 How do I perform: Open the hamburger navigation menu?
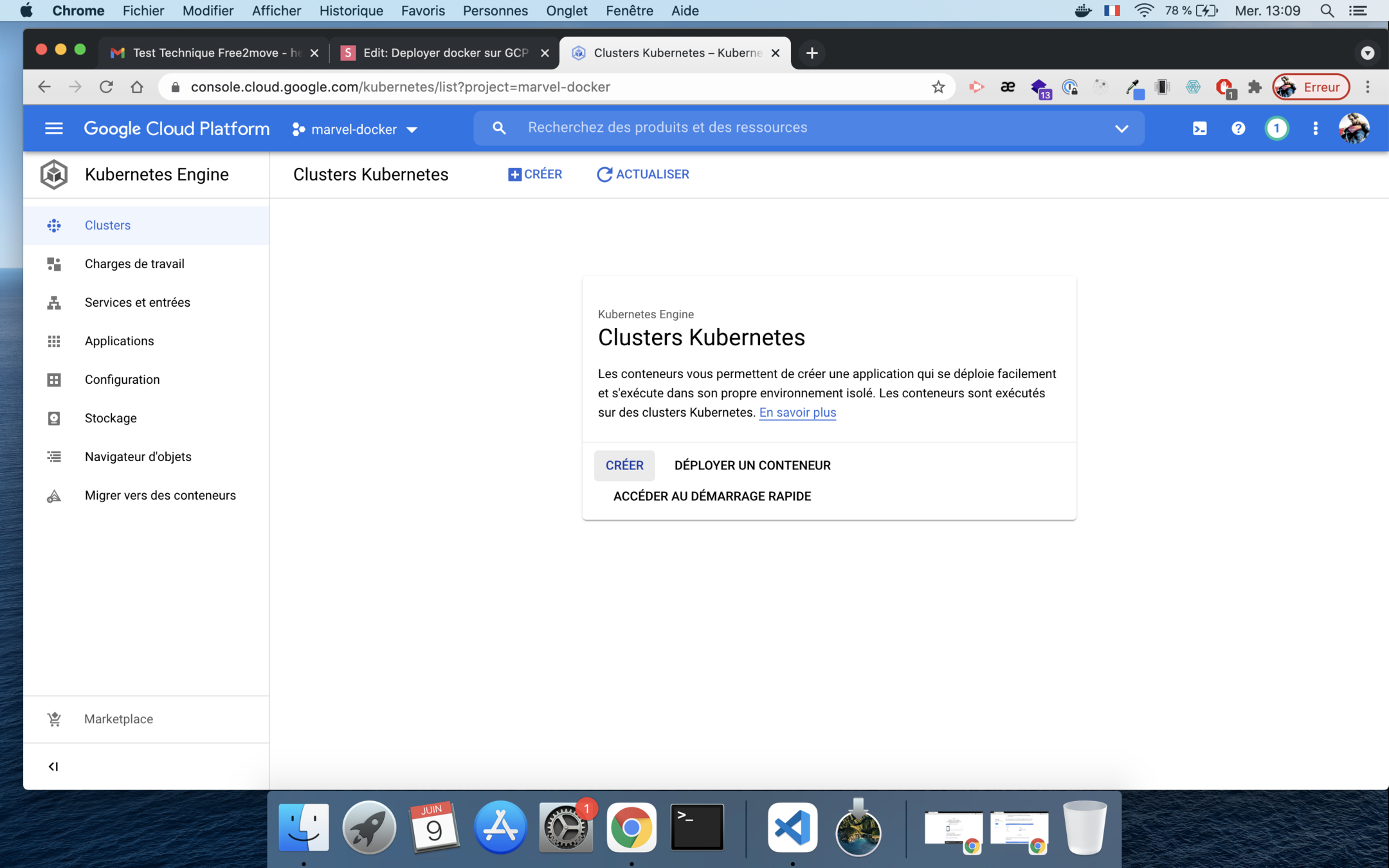[x=54, y=129]
